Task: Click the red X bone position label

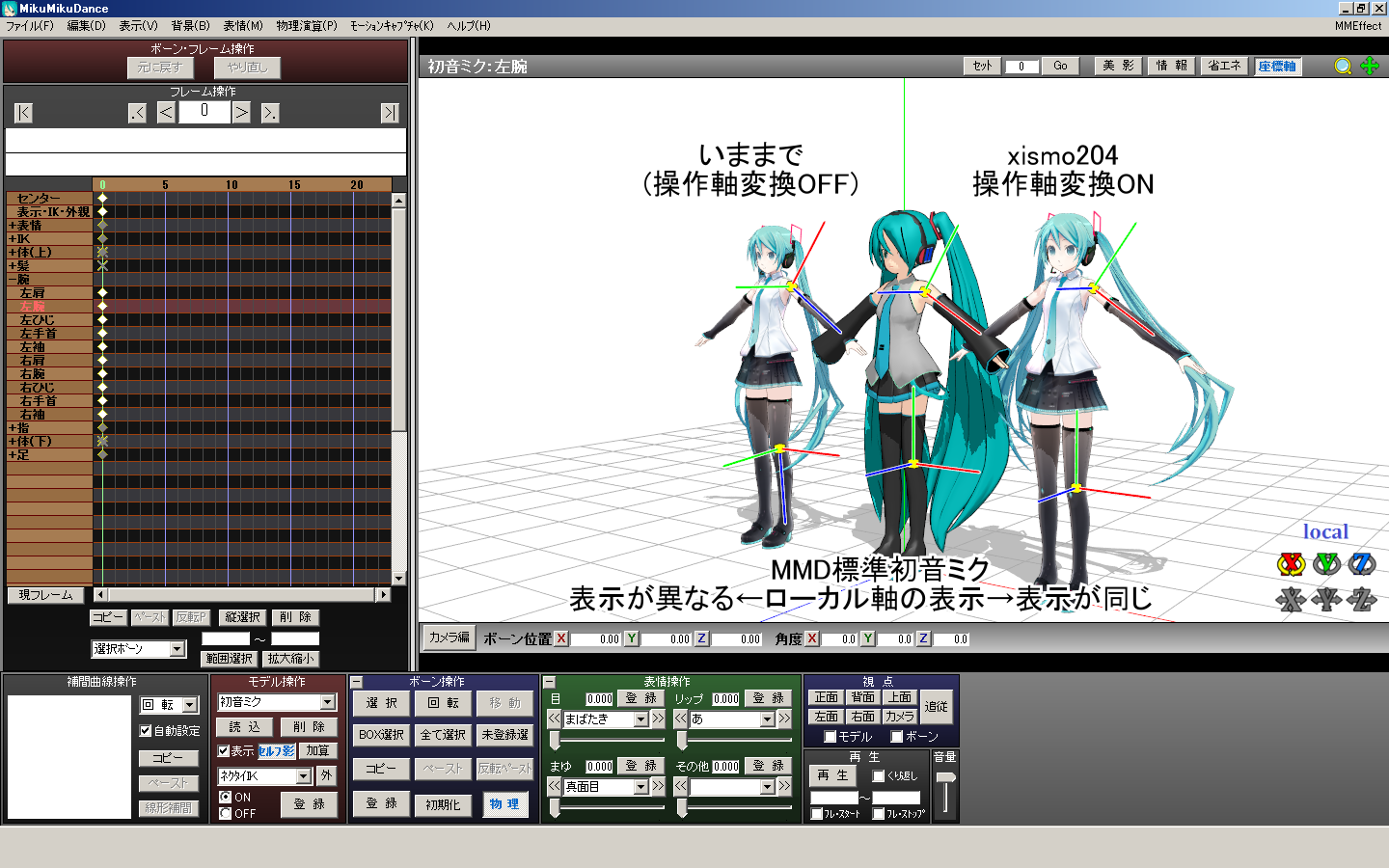Action: click(x=561, y=638)
